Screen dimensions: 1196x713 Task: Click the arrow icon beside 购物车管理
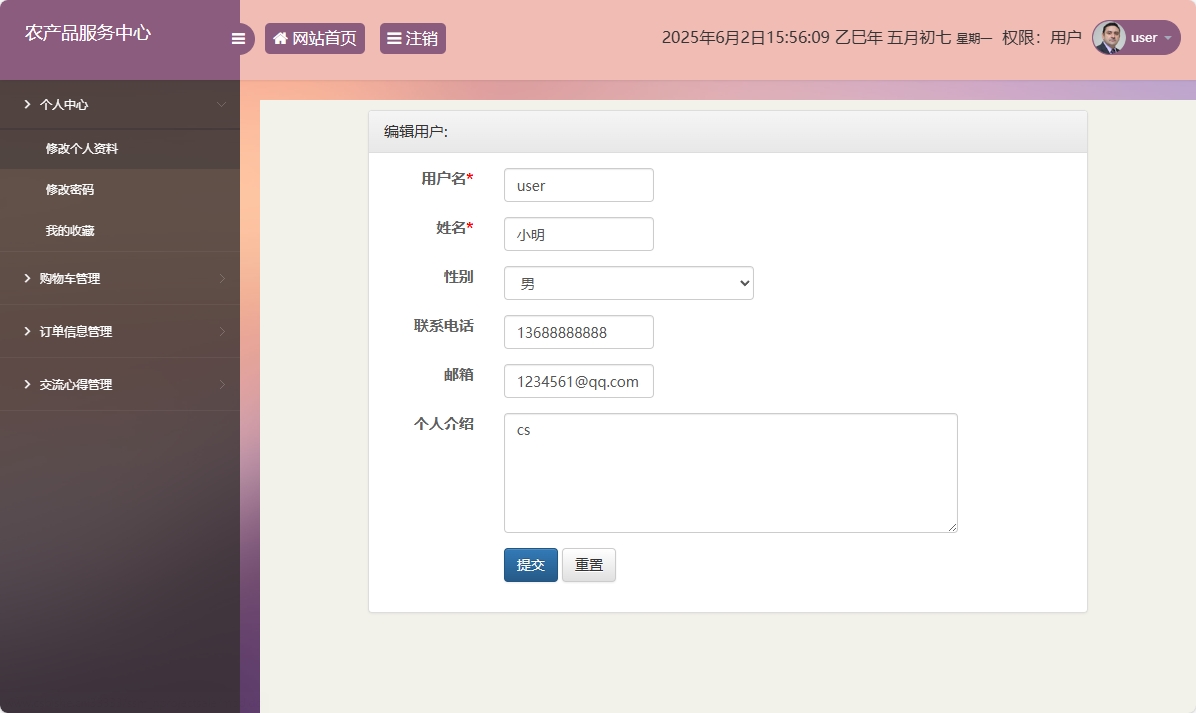(224, 278)
